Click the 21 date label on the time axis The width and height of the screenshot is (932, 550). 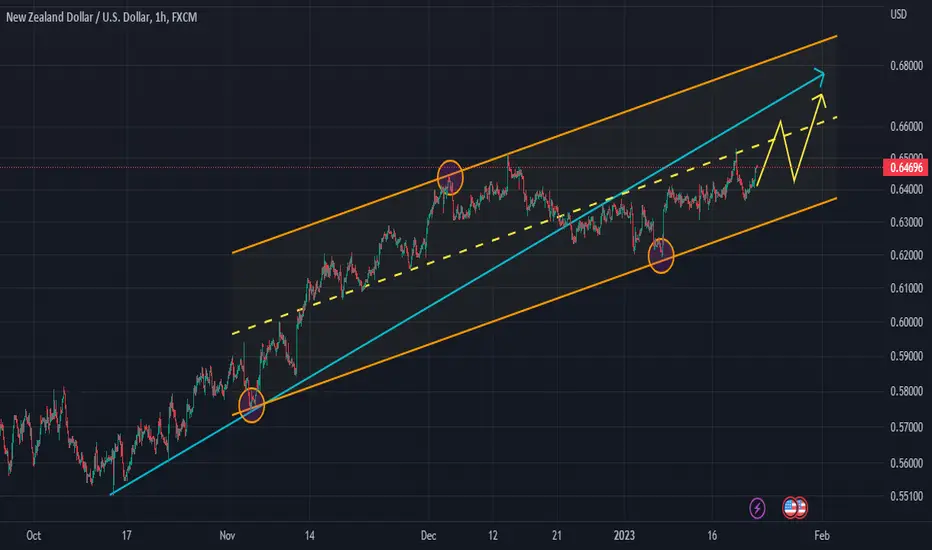(x=556, y=535)
